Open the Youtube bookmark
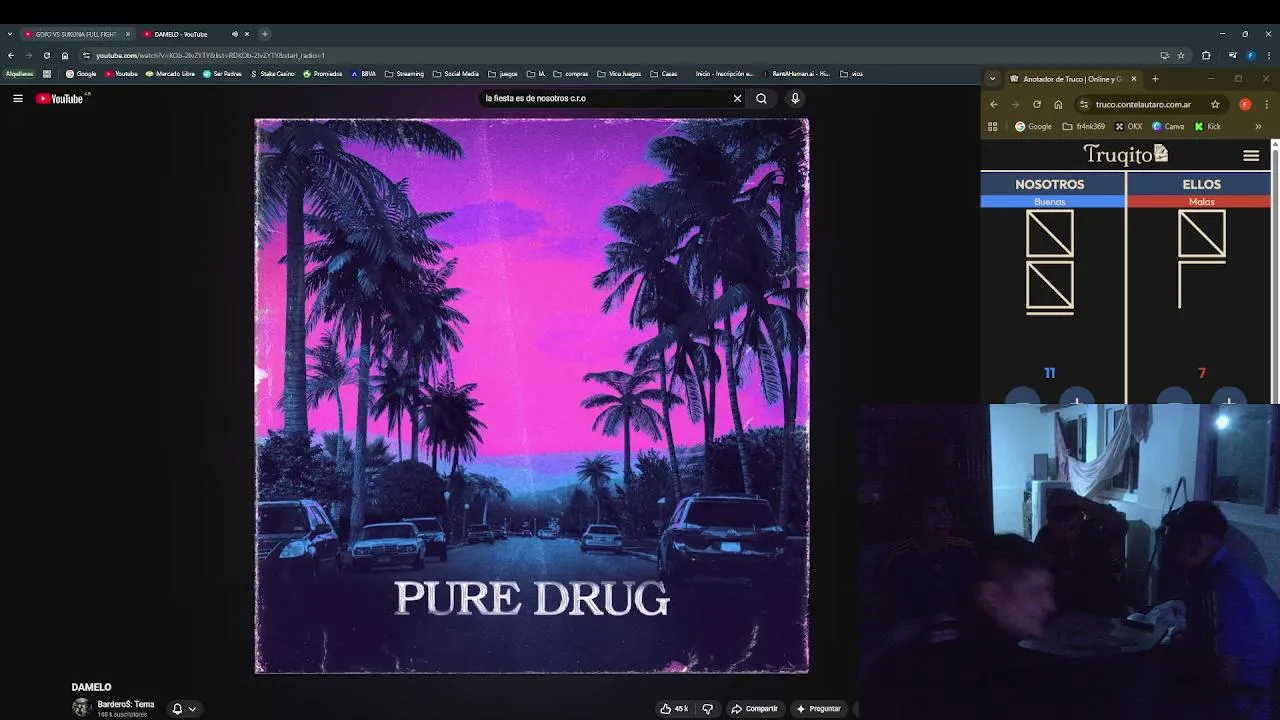Image resolution: width=1280 pixels, height=720 pixels. pos(121,73)
